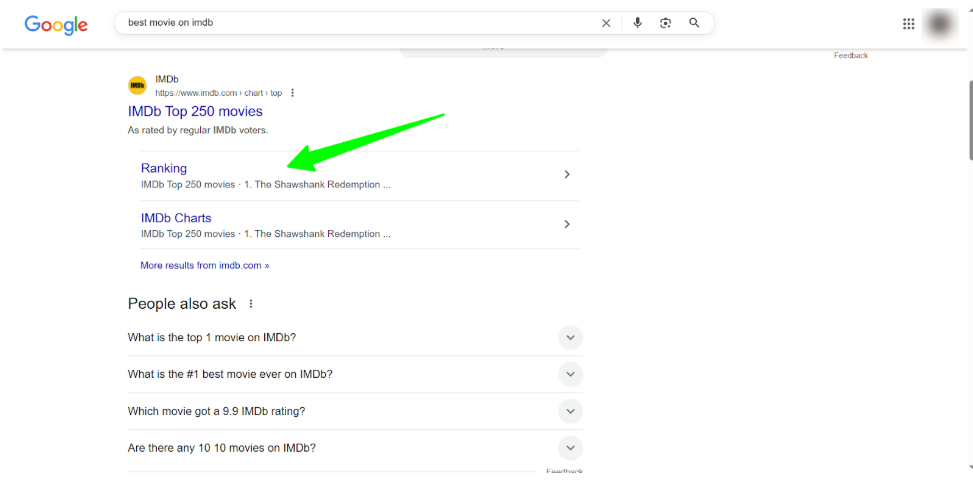This screenshot has height=497, width=973.
Task: Start voice search with the microphone icon
Action: 637,23
